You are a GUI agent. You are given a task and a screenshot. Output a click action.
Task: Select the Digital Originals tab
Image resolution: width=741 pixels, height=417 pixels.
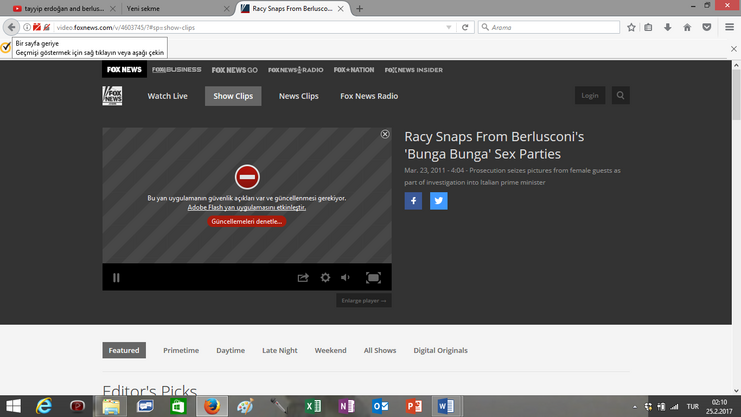[x=440, y=350]
